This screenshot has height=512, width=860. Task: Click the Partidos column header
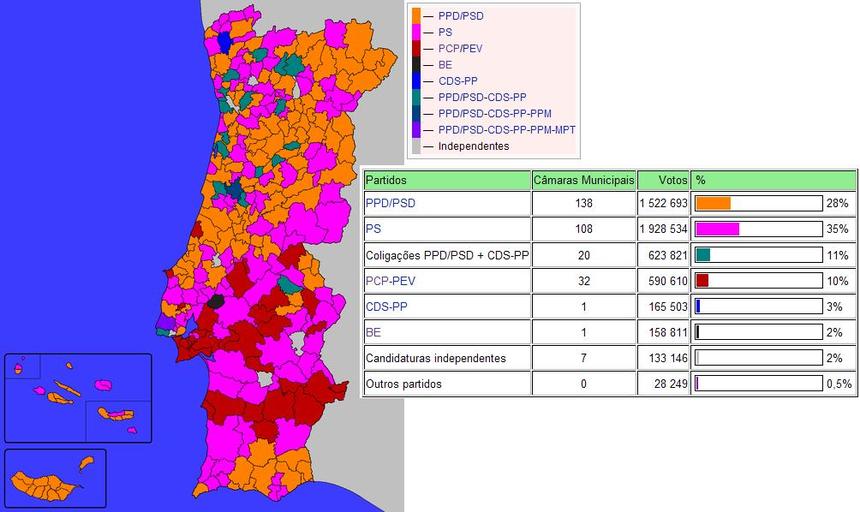tap(446, 180)
